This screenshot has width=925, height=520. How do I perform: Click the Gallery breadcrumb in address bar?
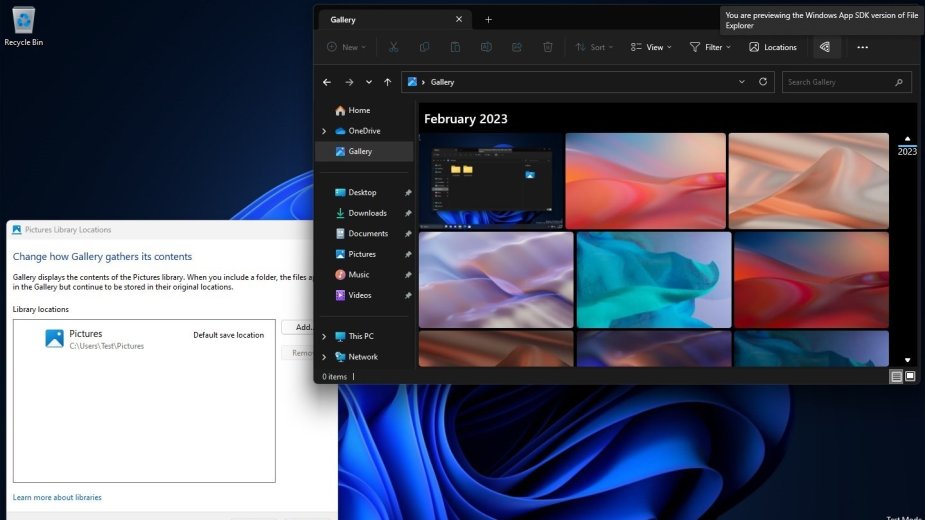coord(442,82)
